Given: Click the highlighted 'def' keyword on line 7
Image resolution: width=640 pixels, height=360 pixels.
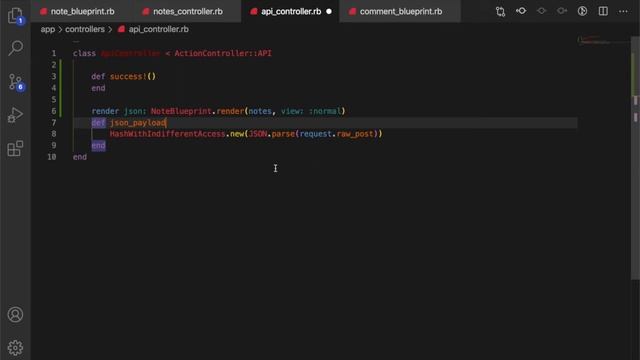Looking at the screenshot, I should click(x=98, y=122).
